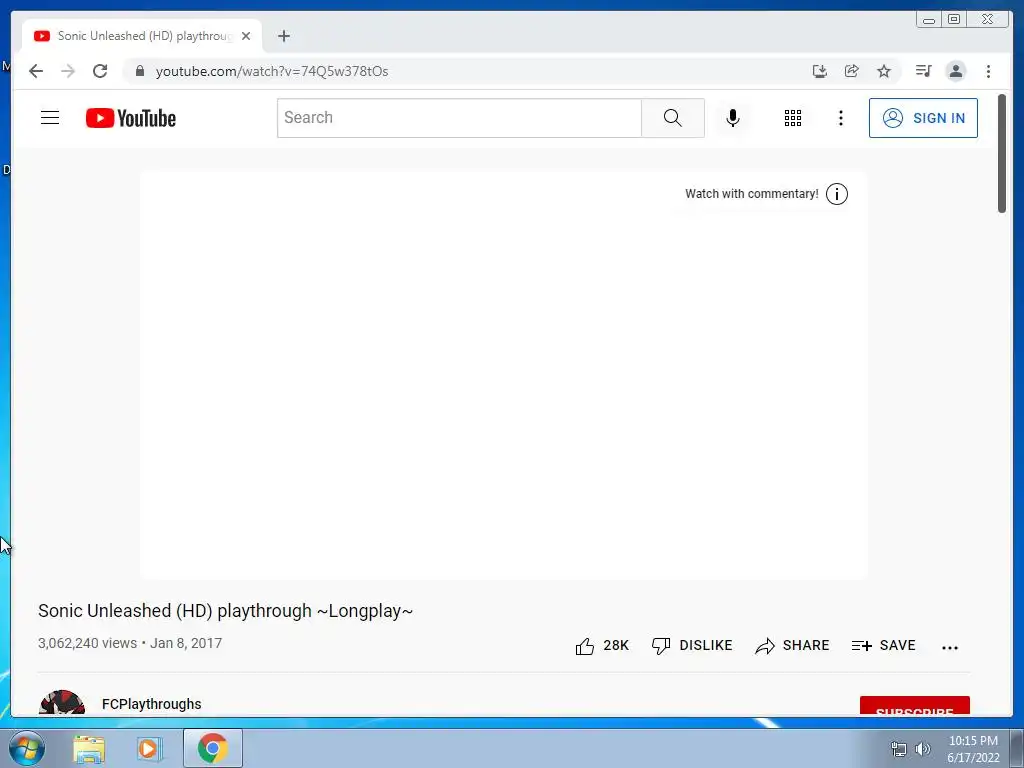The height and width of the screenshot is (768, 1024).
Task: Dislike the Sonic Unleashed video
Action: point(692,645)
